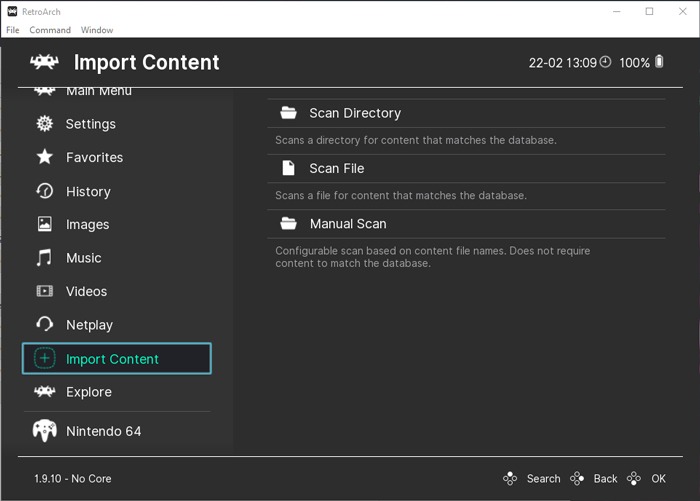Click the '1.9.10 - No Core' version text
This screenshot has width=700, height=501.
(x=73, y=479)
